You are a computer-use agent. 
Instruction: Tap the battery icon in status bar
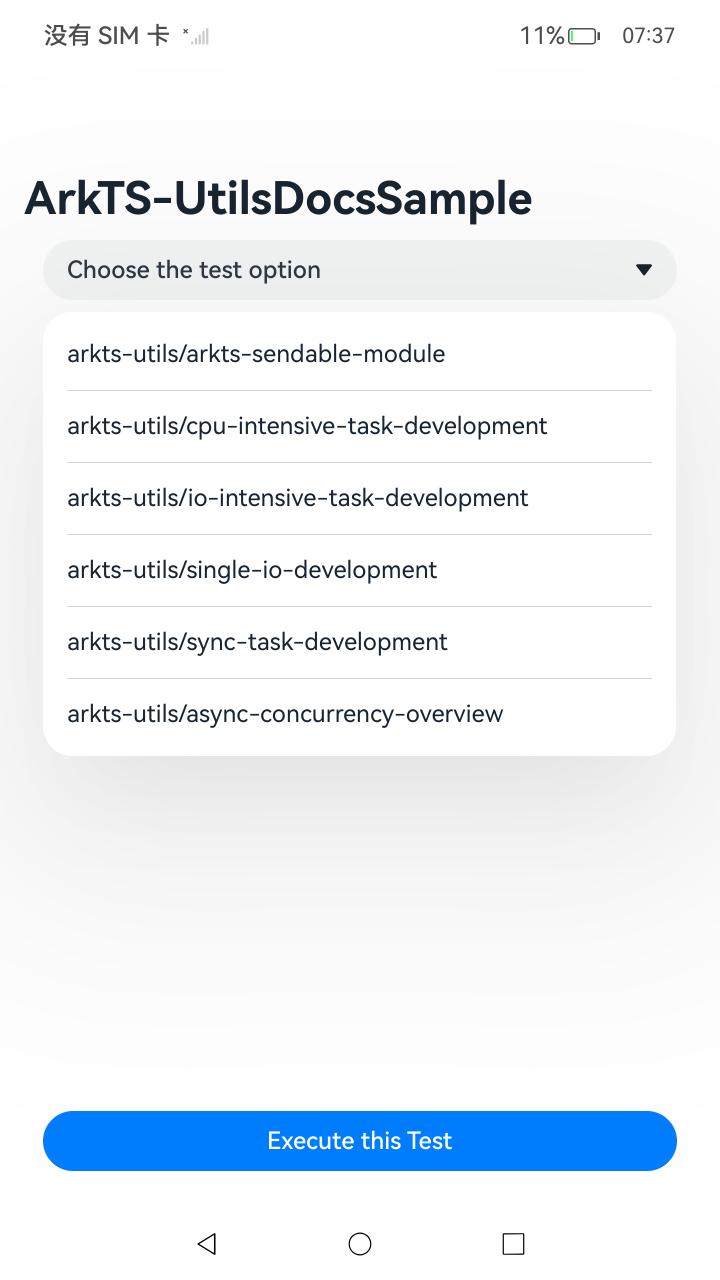point(584,36)
